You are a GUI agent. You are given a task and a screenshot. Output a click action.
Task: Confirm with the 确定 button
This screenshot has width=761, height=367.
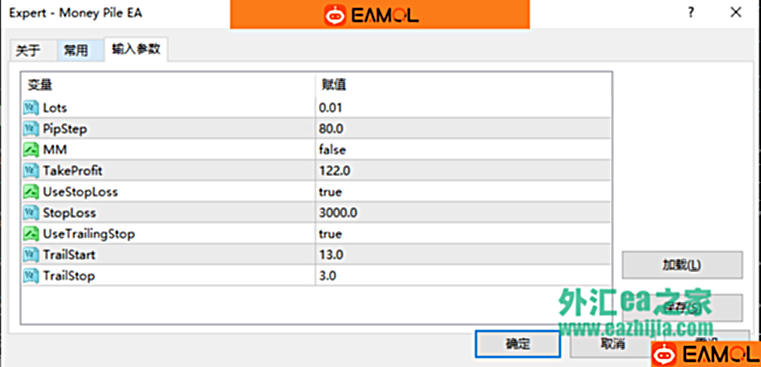(518, 345)
